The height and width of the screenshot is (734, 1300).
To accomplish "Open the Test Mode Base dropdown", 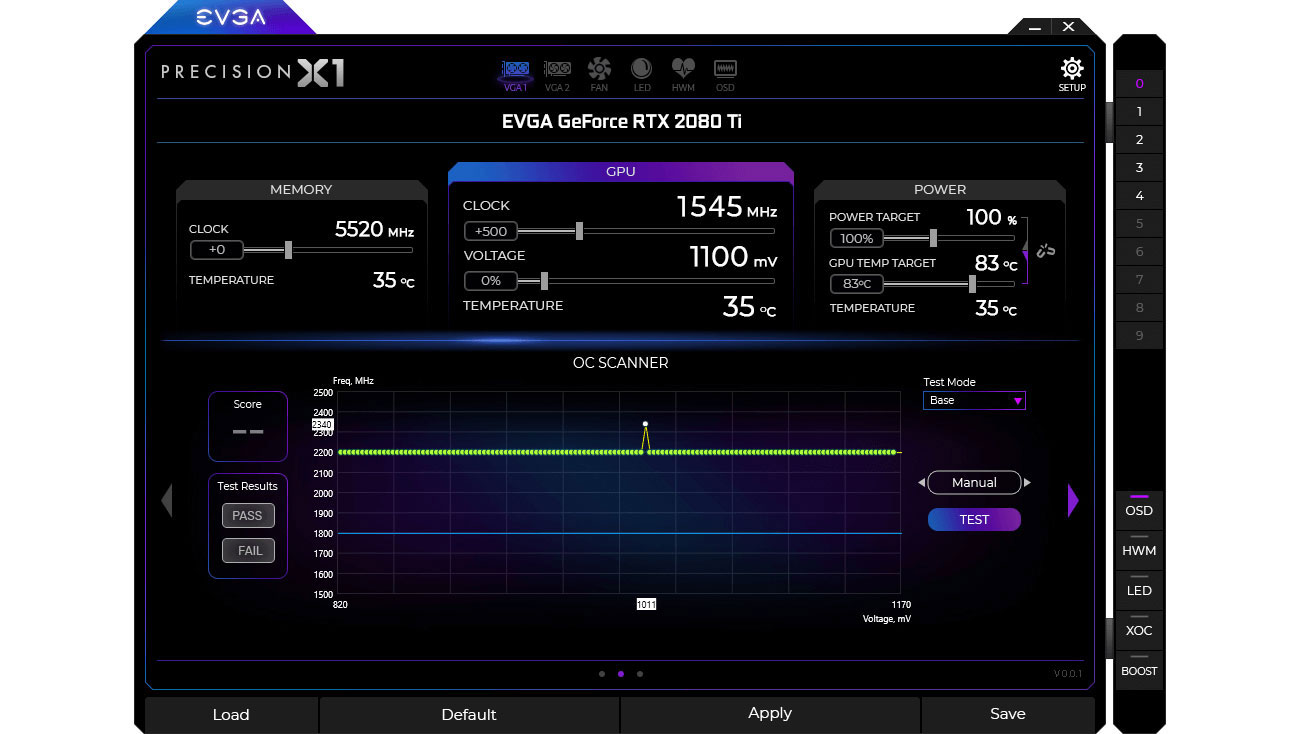I will pos(974,400).
